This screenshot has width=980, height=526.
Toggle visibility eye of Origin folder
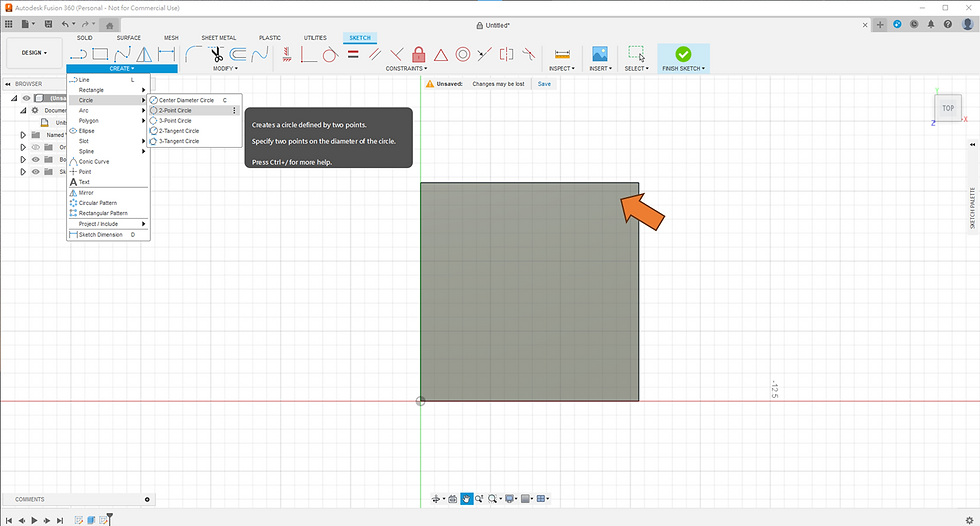coord(36,147)
